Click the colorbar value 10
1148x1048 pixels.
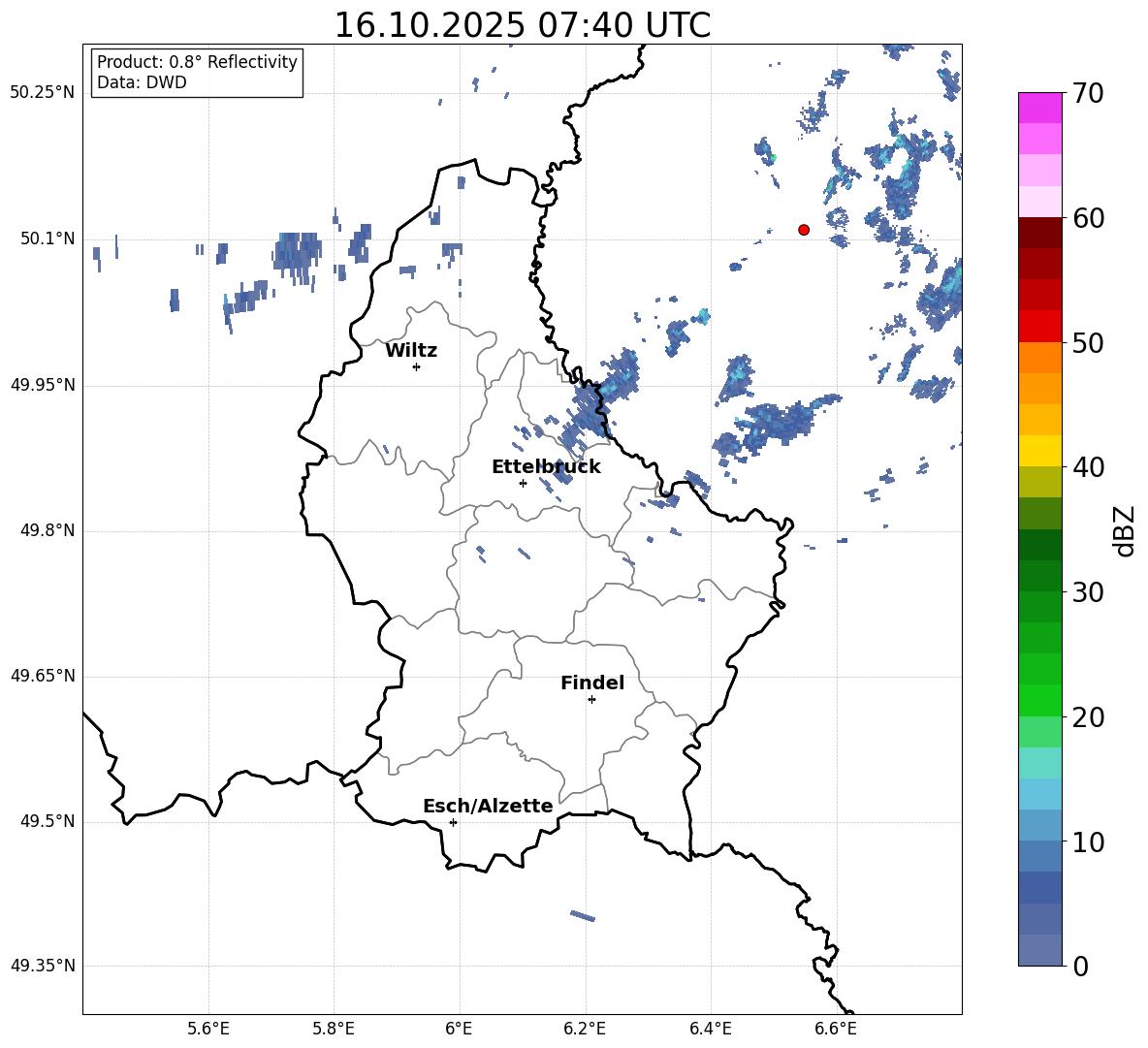pos(1088,842)
